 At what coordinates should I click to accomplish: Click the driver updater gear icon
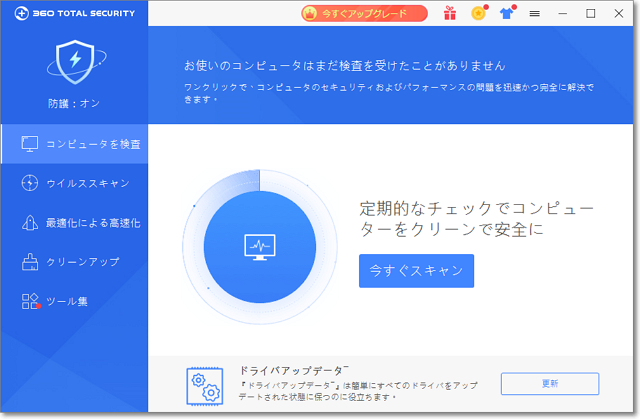[203, 385]
